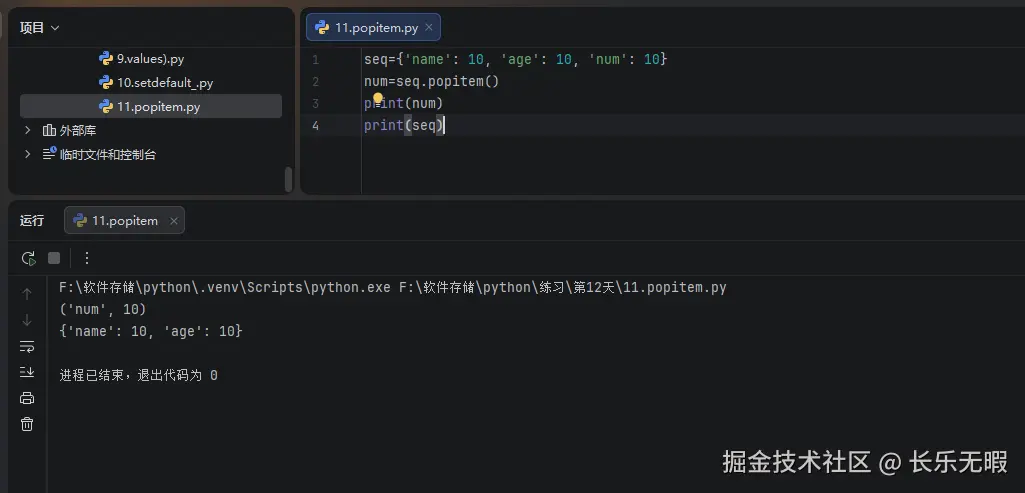Close the 11.popitem run tab

[173, 221]
